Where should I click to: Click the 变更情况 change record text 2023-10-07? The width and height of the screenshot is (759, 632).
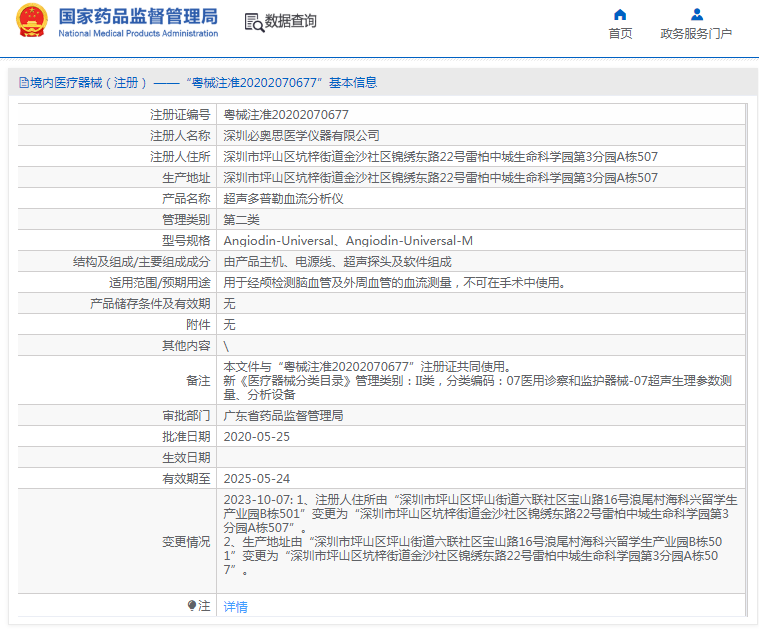tap(480, 534)
